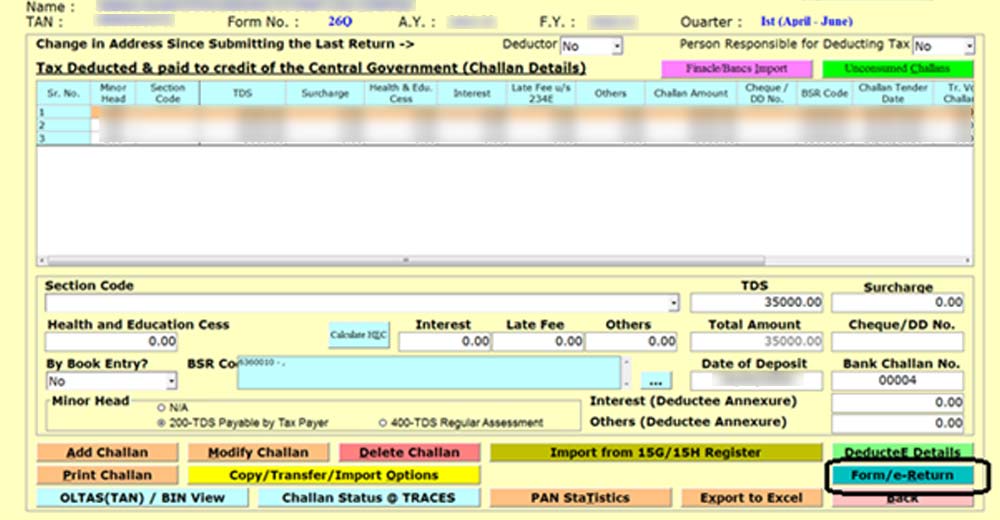
Task: Open Challan Status @ TRACES
Action: click(x=368, y=497)
